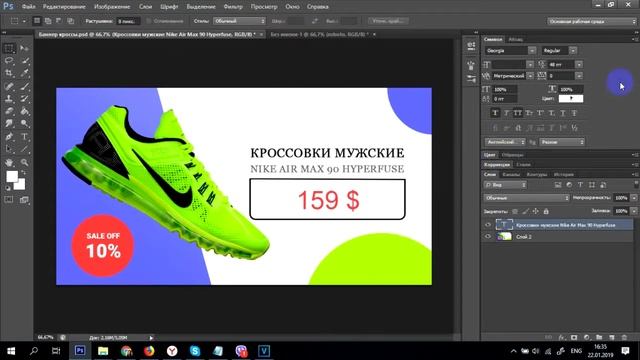Viewport: 640px width, 360px height.
Task: Open language Английский dropdown
Action: (505, 142)
